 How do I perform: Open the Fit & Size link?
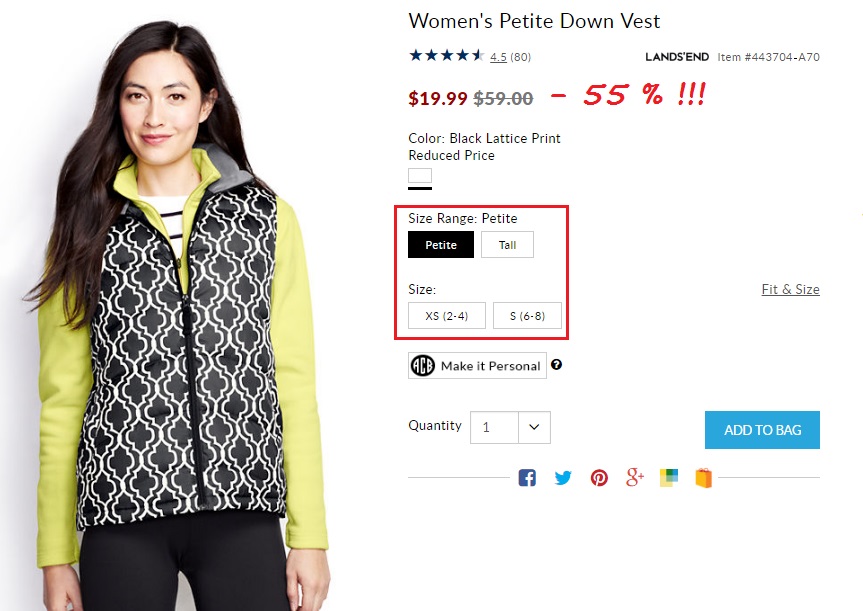tap(790, 289)
